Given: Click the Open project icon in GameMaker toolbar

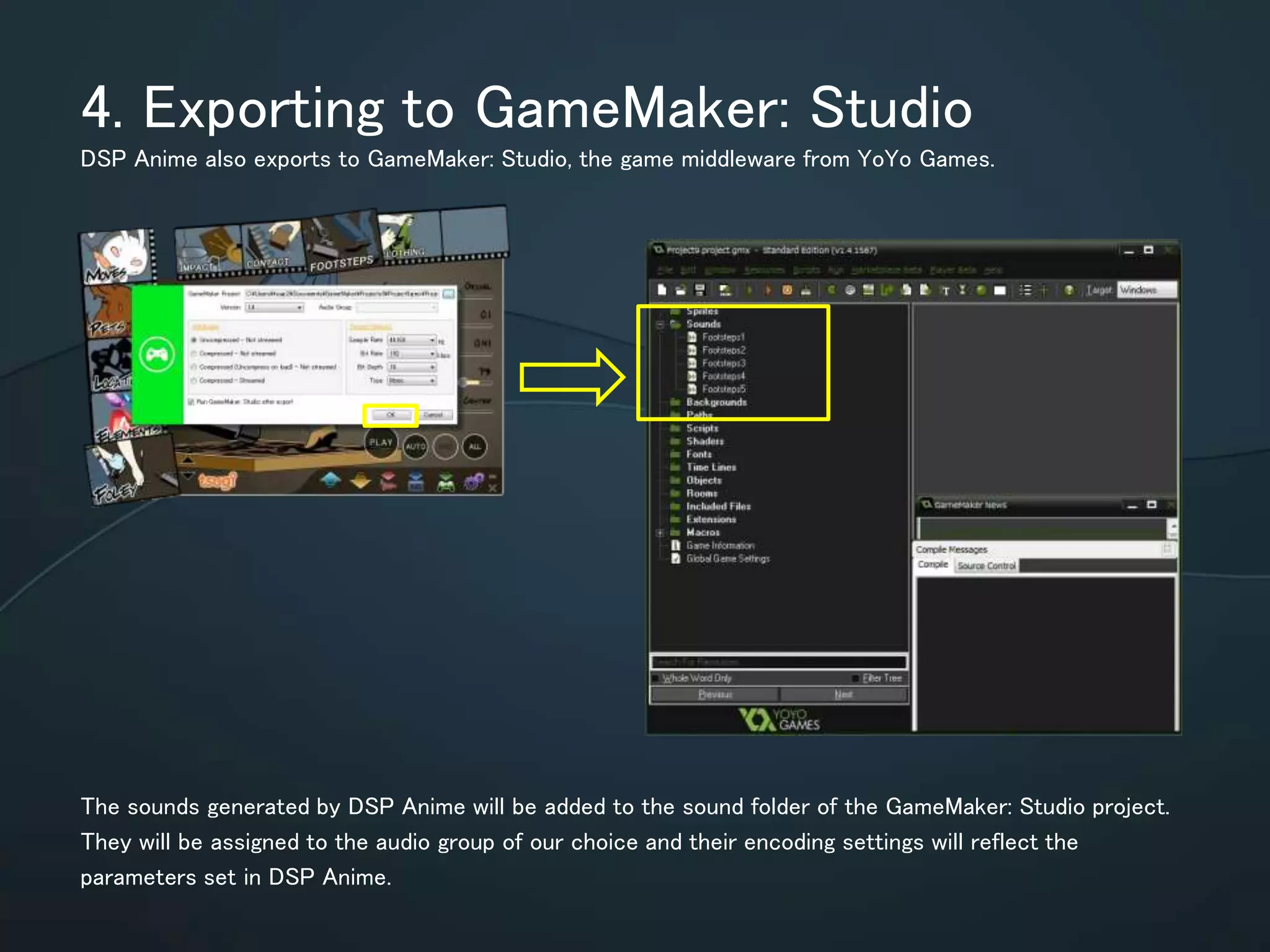Looking at the screenshot, I should pos(680,289).
